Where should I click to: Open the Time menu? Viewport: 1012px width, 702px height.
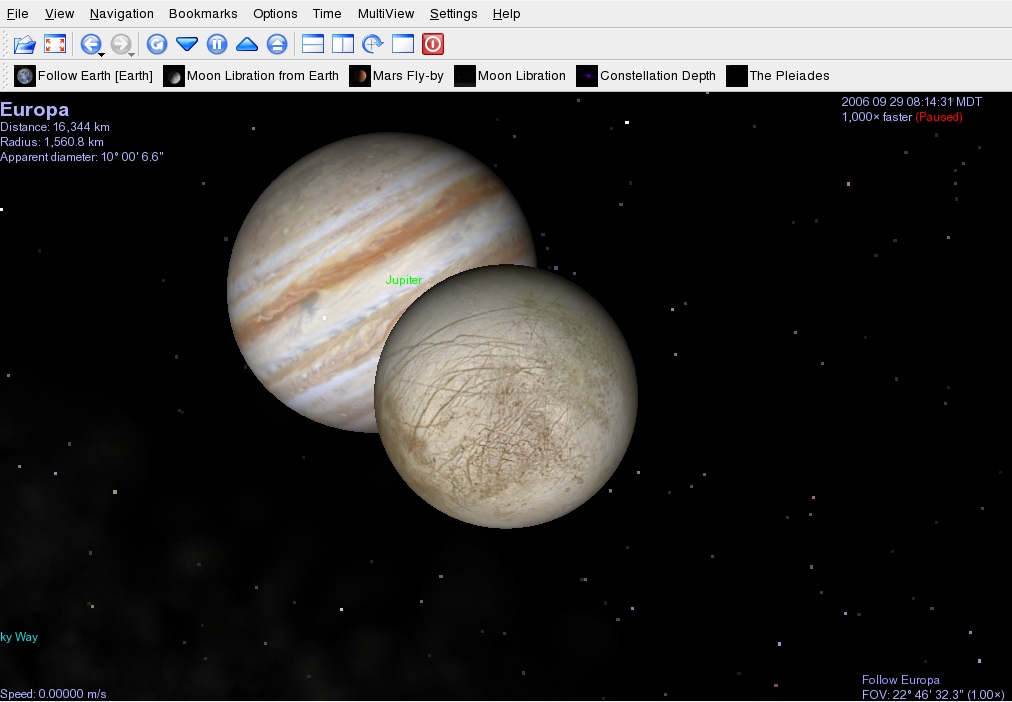pos(327,14)
